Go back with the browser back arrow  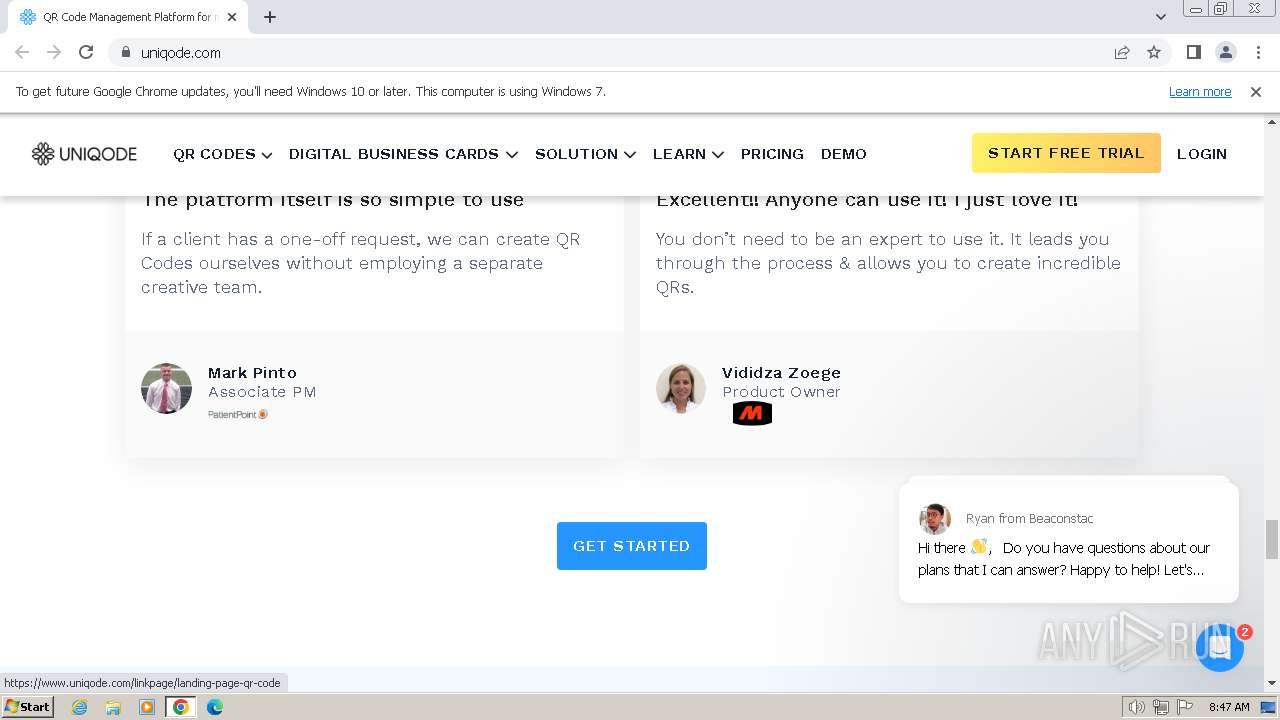pyautogui.click(x=22, y=52)
